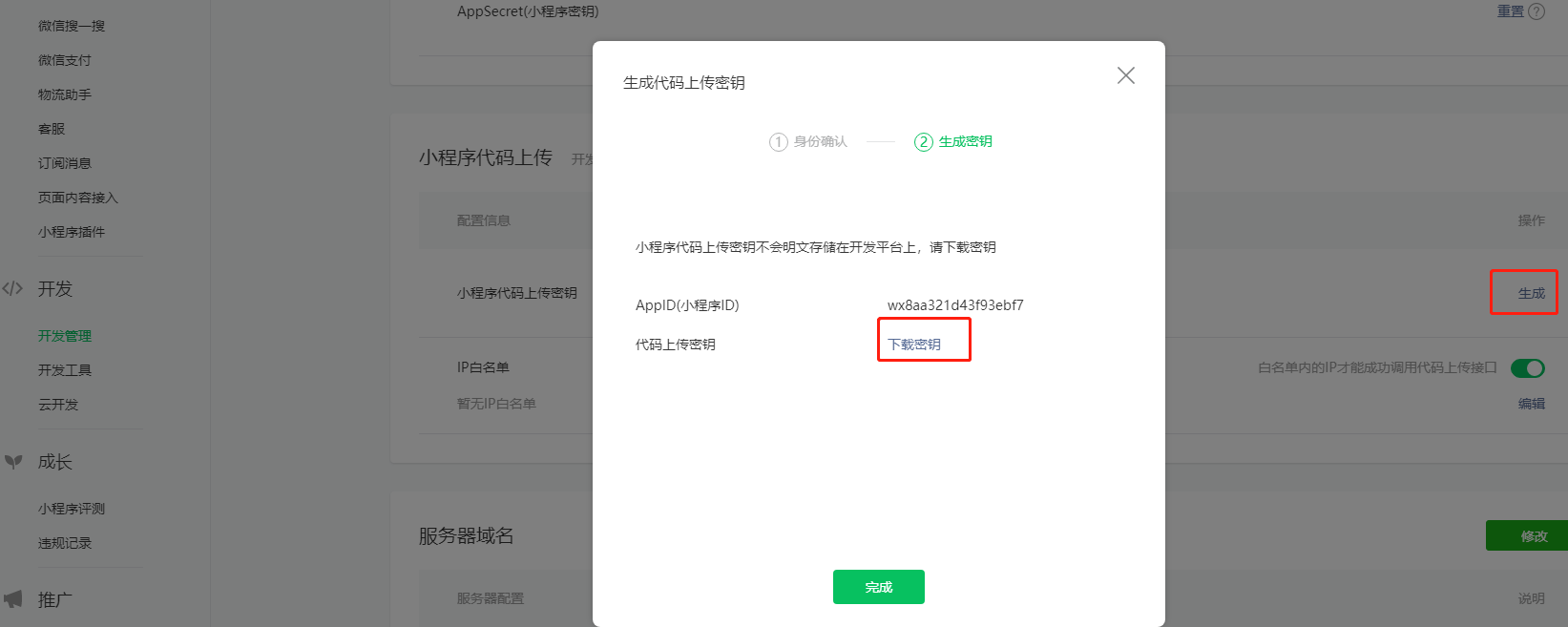Click the green 修改 button for 服务器域名
Screen dimensions: 1568x627
[1527, 535]
